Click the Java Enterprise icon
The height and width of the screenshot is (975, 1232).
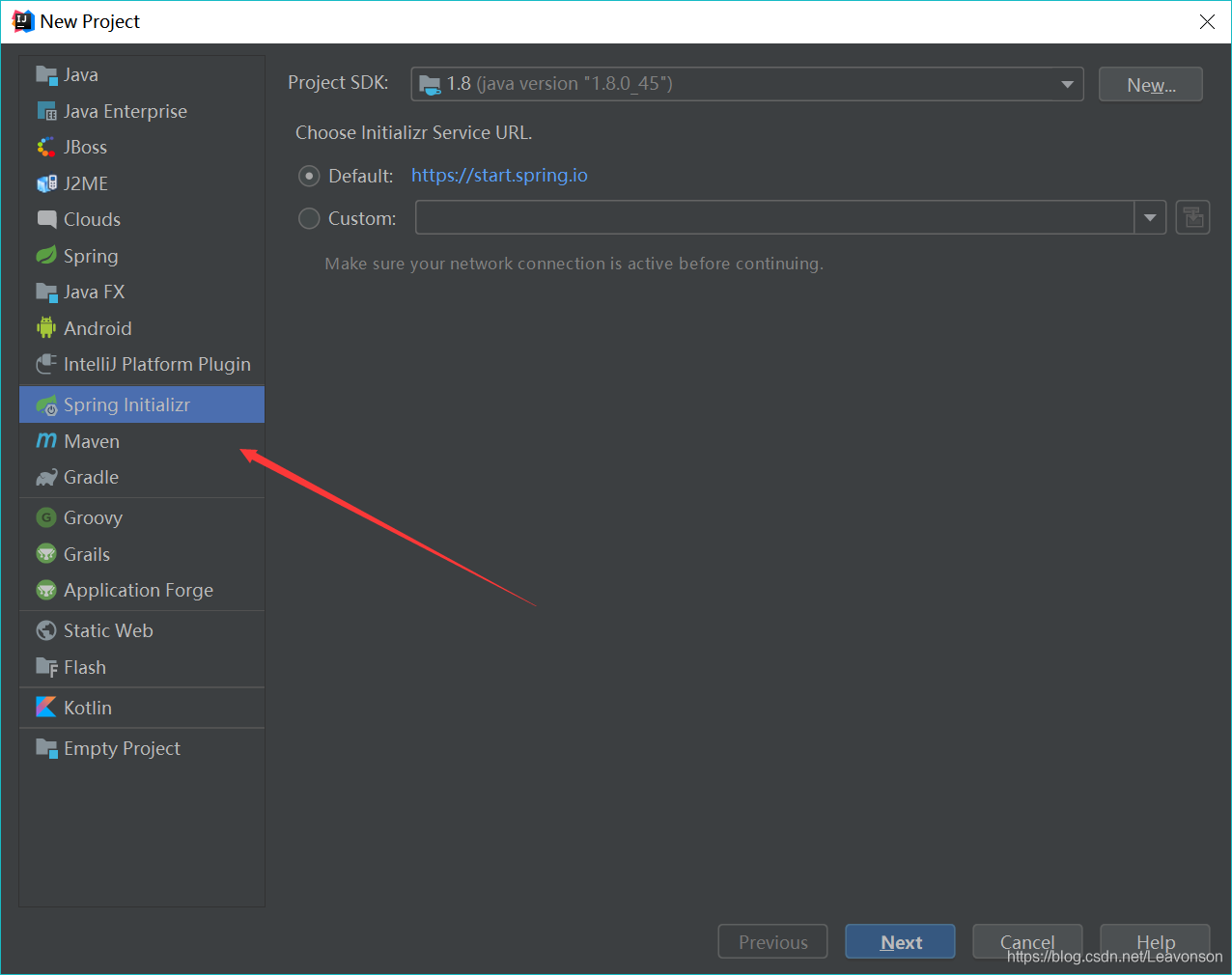point(46,111)
